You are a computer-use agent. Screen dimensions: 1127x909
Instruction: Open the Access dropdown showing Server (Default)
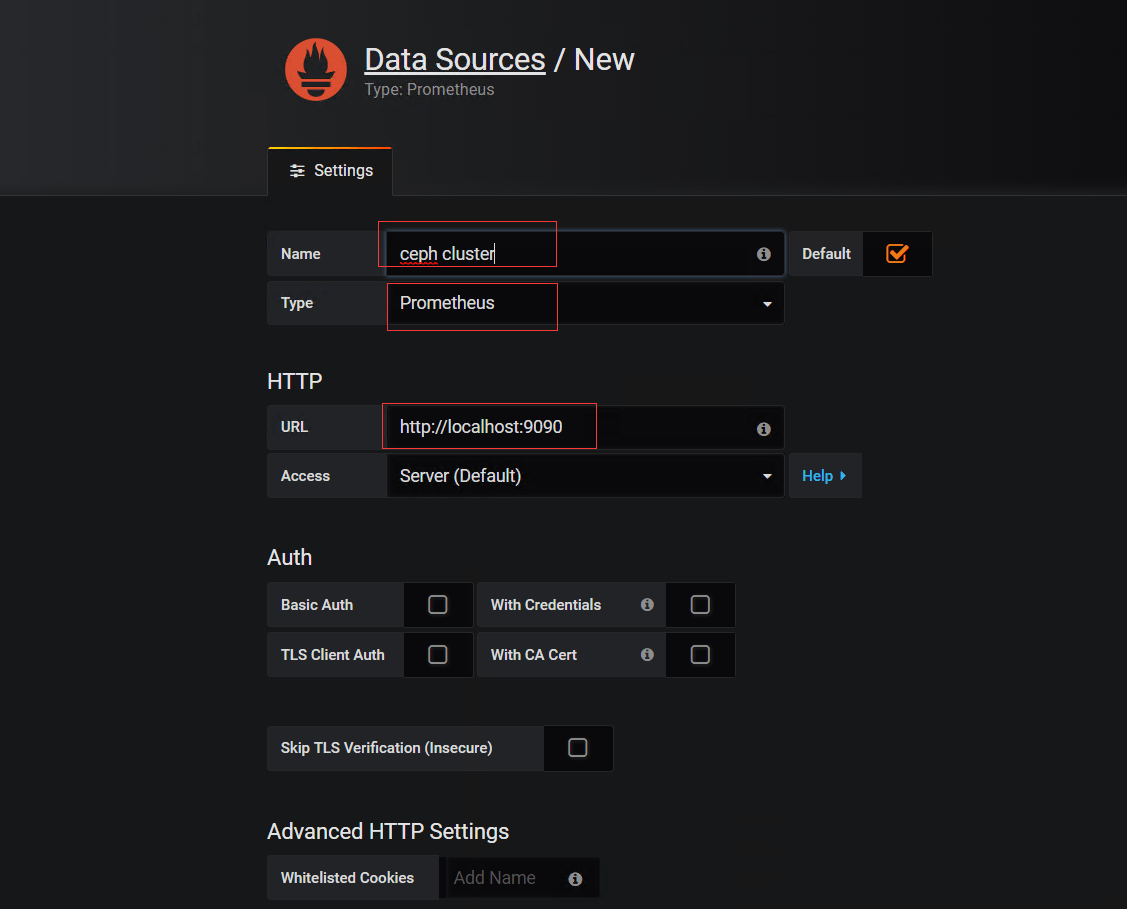point(585,476)
